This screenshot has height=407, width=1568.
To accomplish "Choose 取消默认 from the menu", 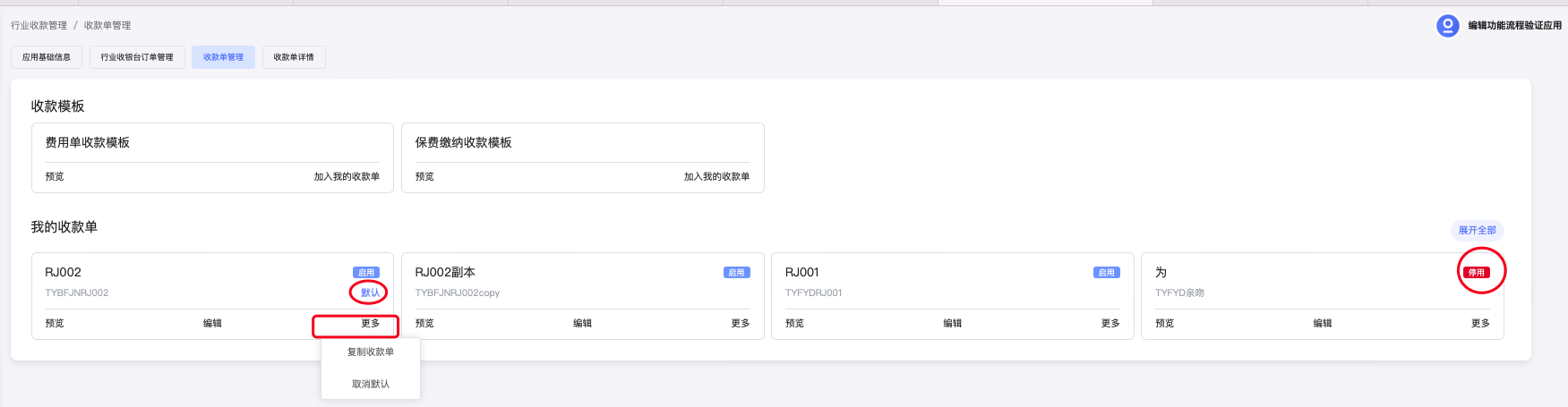I will click(371, 385).
